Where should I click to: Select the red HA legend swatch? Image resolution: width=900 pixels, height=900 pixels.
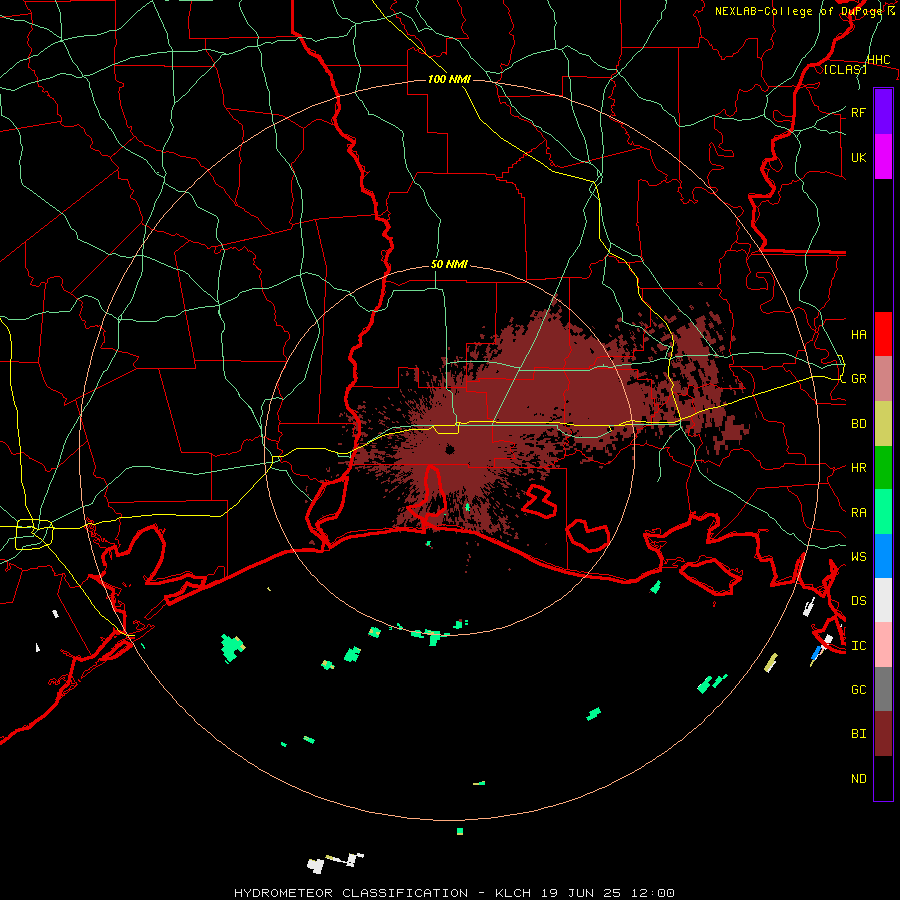point(883,334)
